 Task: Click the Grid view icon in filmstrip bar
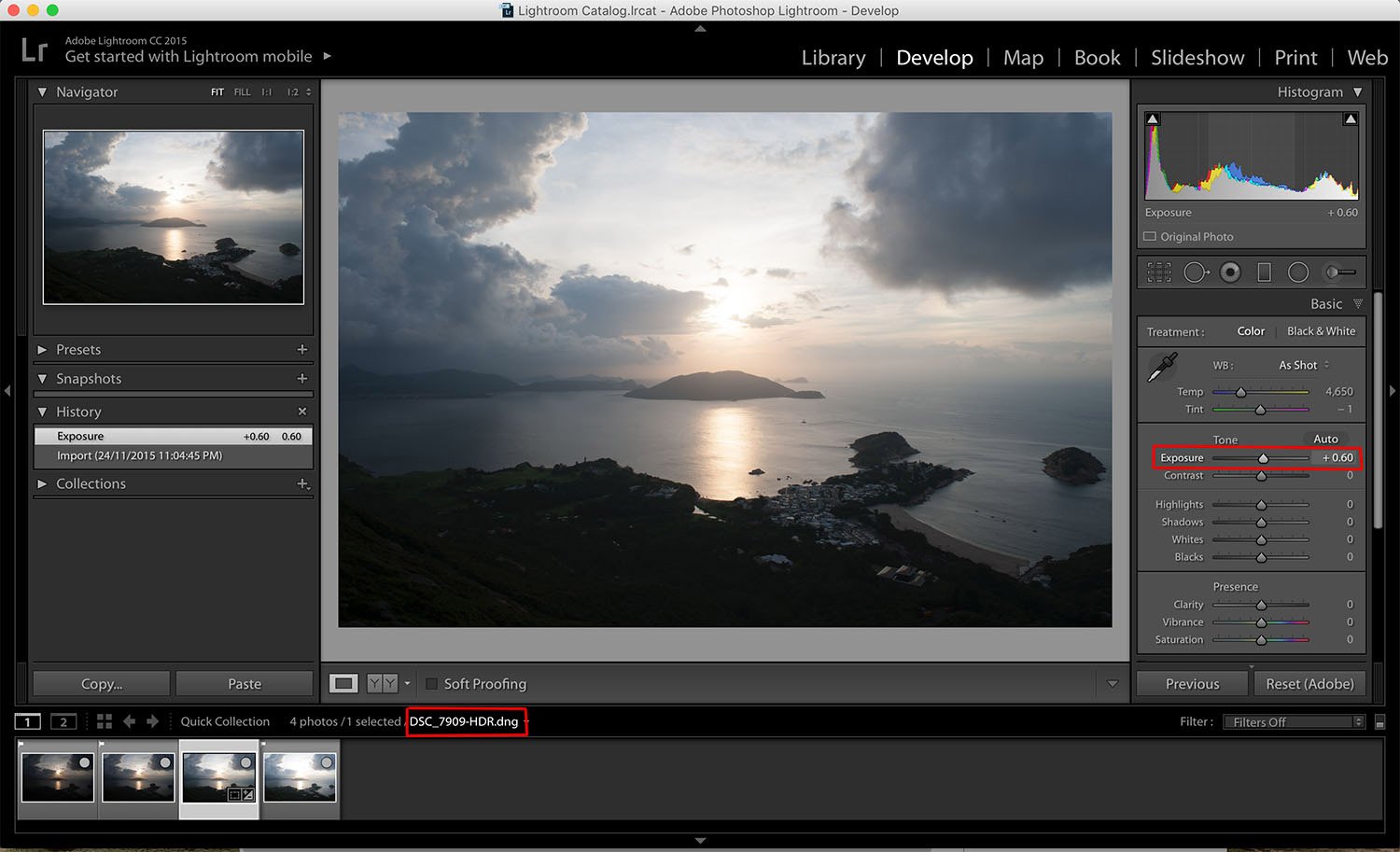103,720
